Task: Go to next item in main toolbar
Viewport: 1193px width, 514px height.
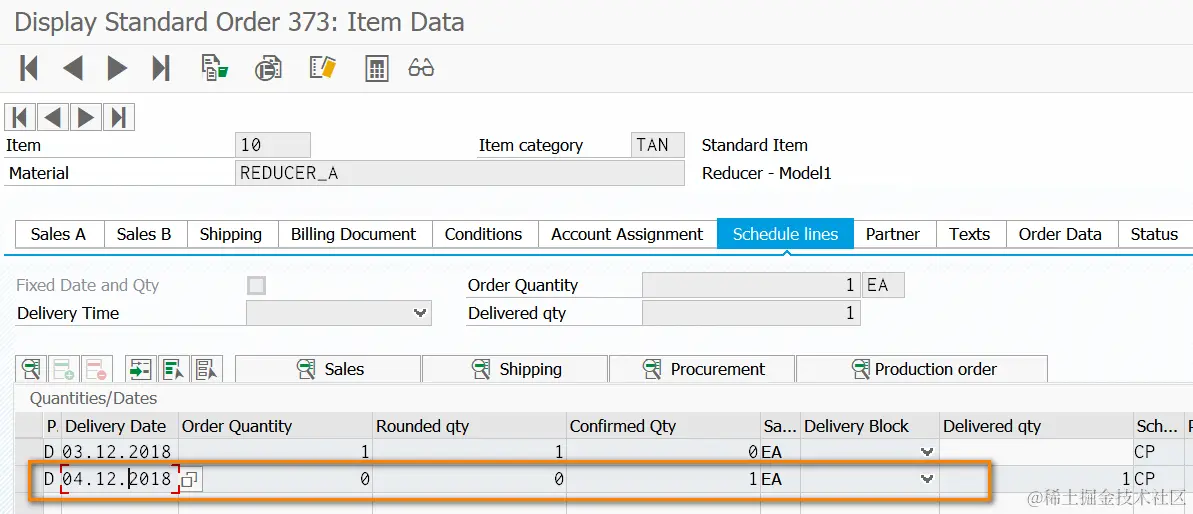Action: (117, 68)
